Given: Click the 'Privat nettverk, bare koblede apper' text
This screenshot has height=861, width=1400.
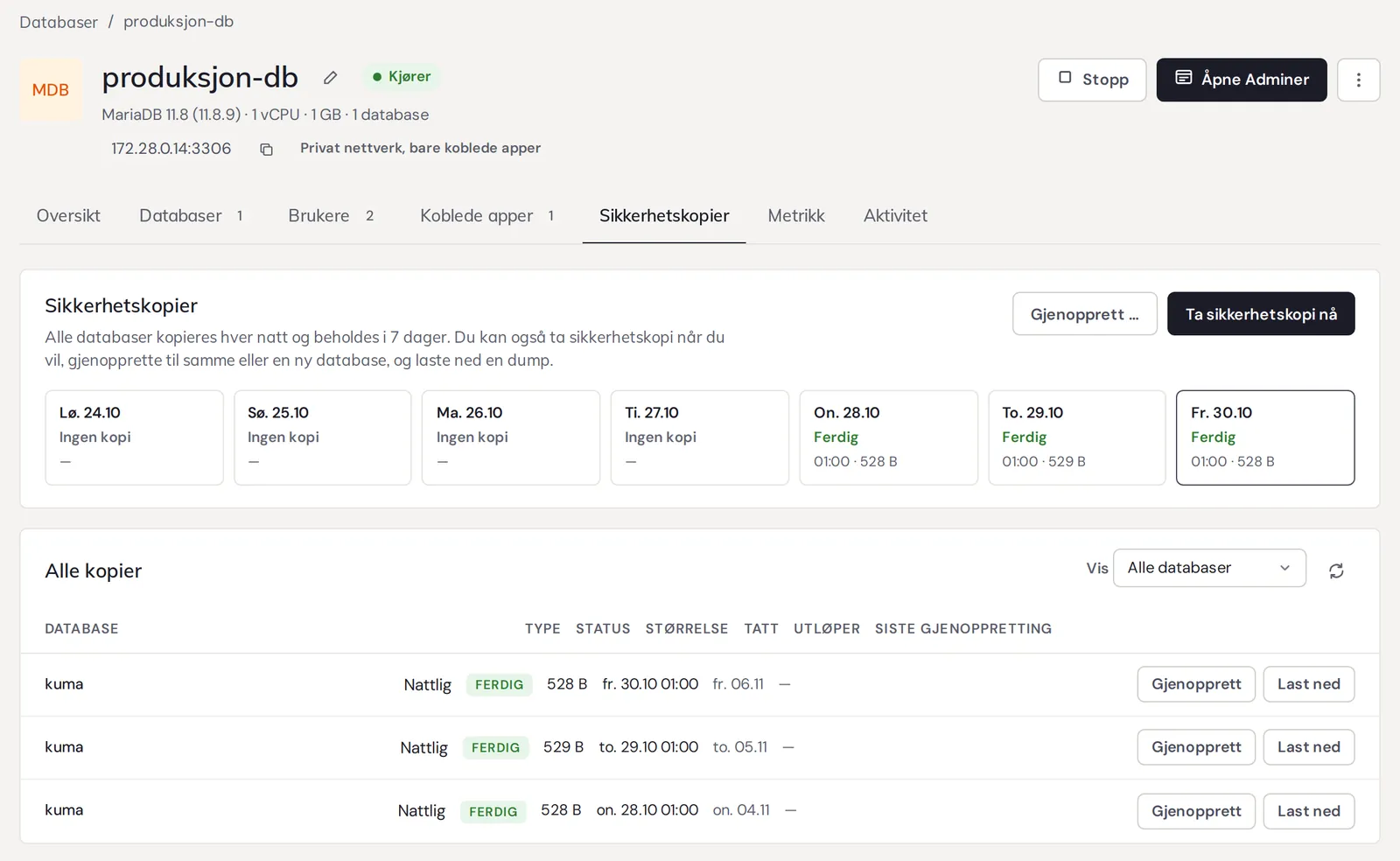Looking at the screenshot, I should click(420, 148).
